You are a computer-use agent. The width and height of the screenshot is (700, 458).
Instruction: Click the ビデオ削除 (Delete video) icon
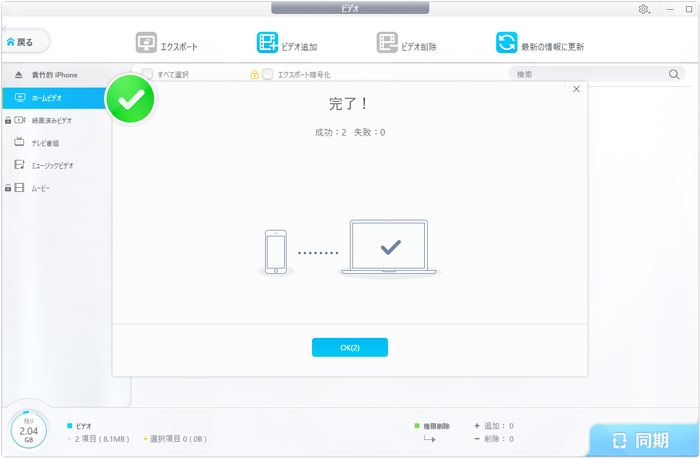(388, 43)
